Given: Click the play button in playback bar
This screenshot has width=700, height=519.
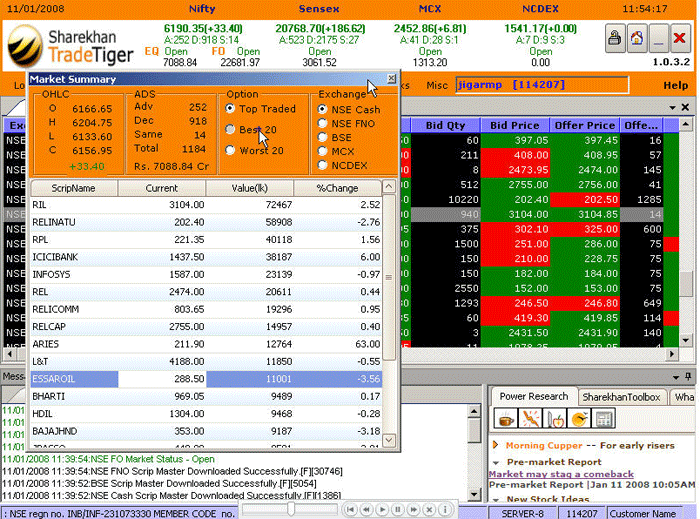Looking at the screenshot, I should coord(382,509).
